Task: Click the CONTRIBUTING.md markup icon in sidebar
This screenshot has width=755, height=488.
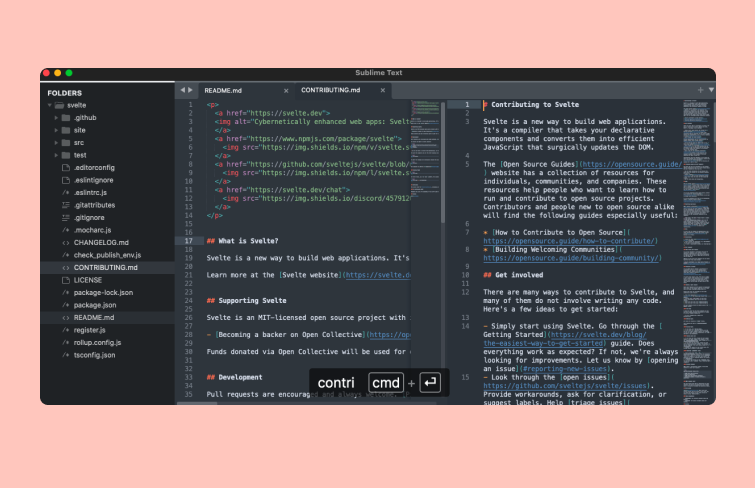Action: (66, 268)
